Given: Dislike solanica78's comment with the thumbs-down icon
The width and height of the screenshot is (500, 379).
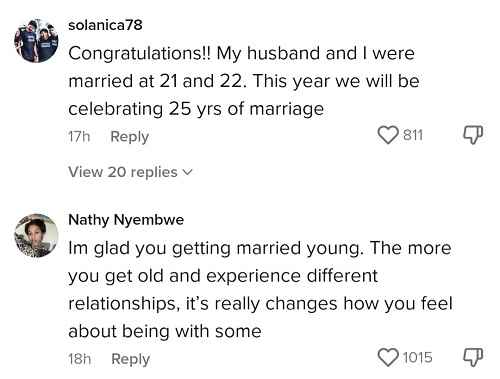Looking at the screenshot, I should pos(473,135).
